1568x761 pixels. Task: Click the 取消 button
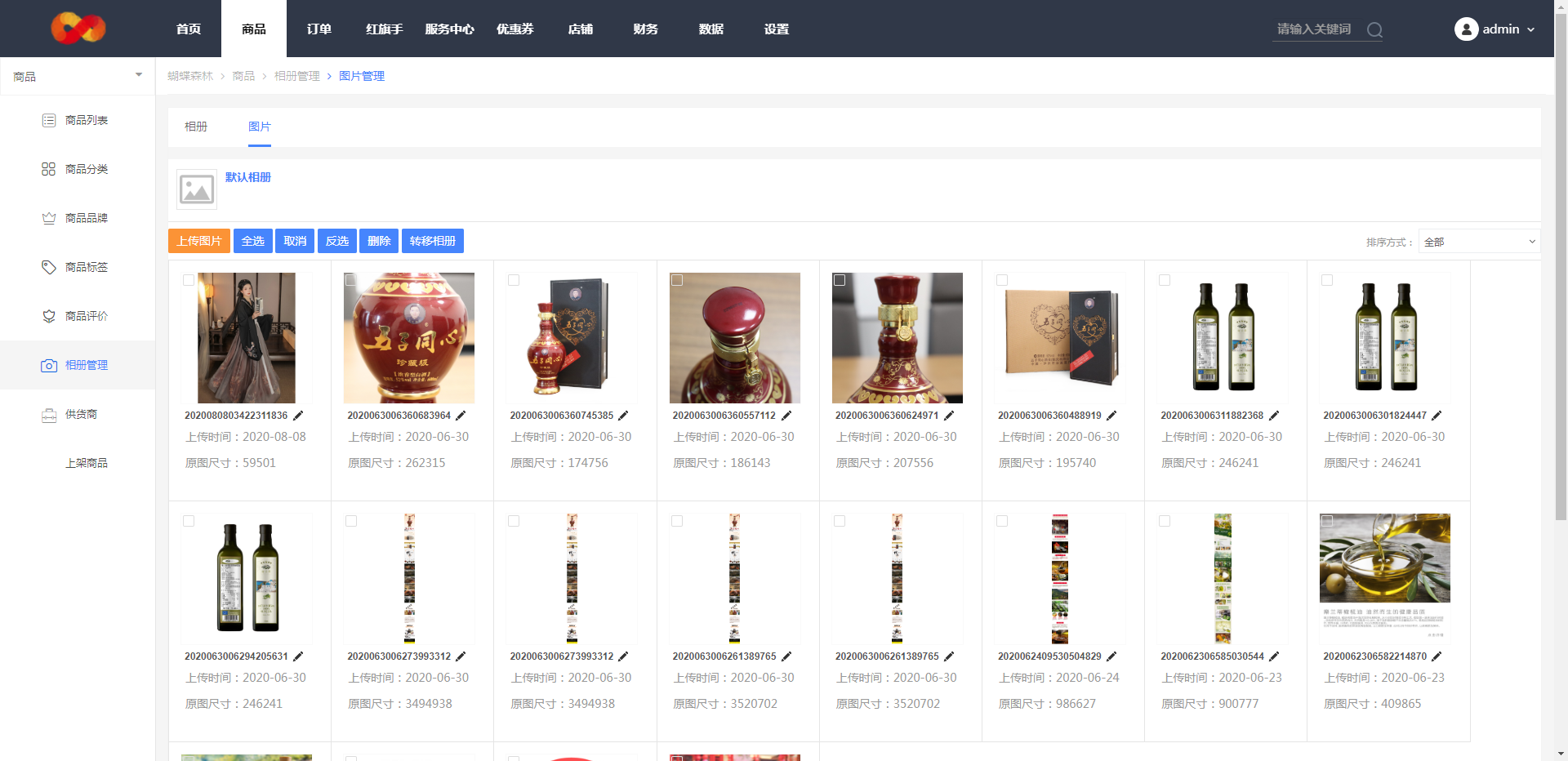(x=295, y=241)
